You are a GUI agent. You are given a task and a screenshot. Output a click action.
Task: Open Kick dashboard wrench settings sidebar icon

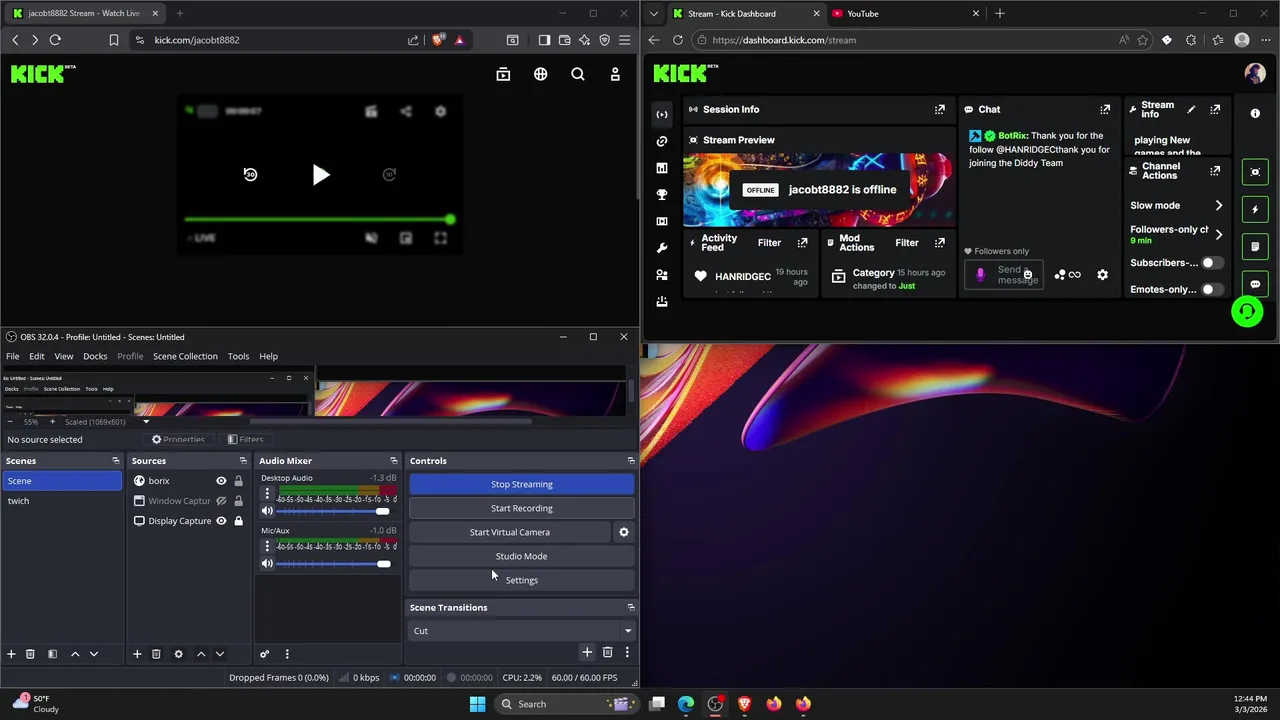(661, 248)
